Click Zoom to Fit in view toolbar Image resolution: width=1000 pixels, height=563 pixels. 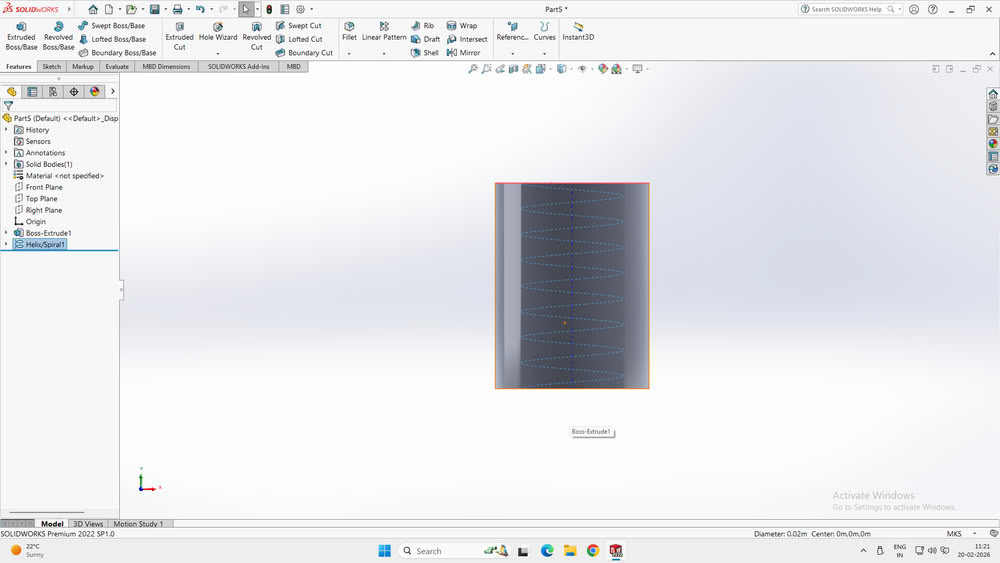point(473,69)
